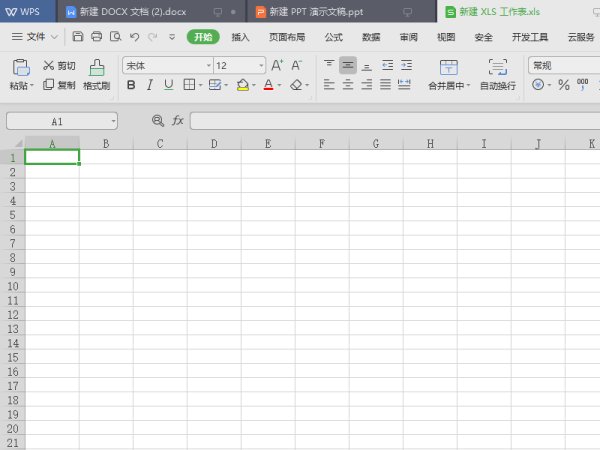Align cell content to top

click(x=329, y=65)
